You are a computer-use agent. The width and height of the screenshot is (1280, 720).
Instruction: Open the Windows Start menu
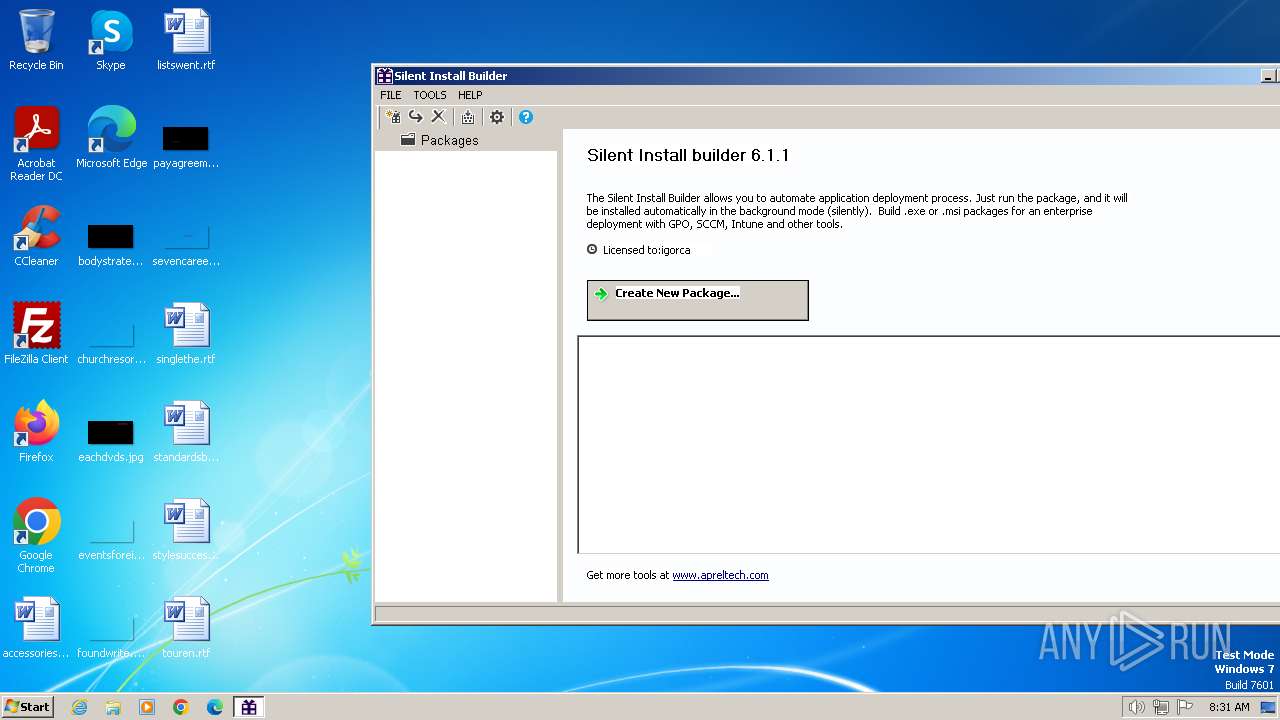27,706
